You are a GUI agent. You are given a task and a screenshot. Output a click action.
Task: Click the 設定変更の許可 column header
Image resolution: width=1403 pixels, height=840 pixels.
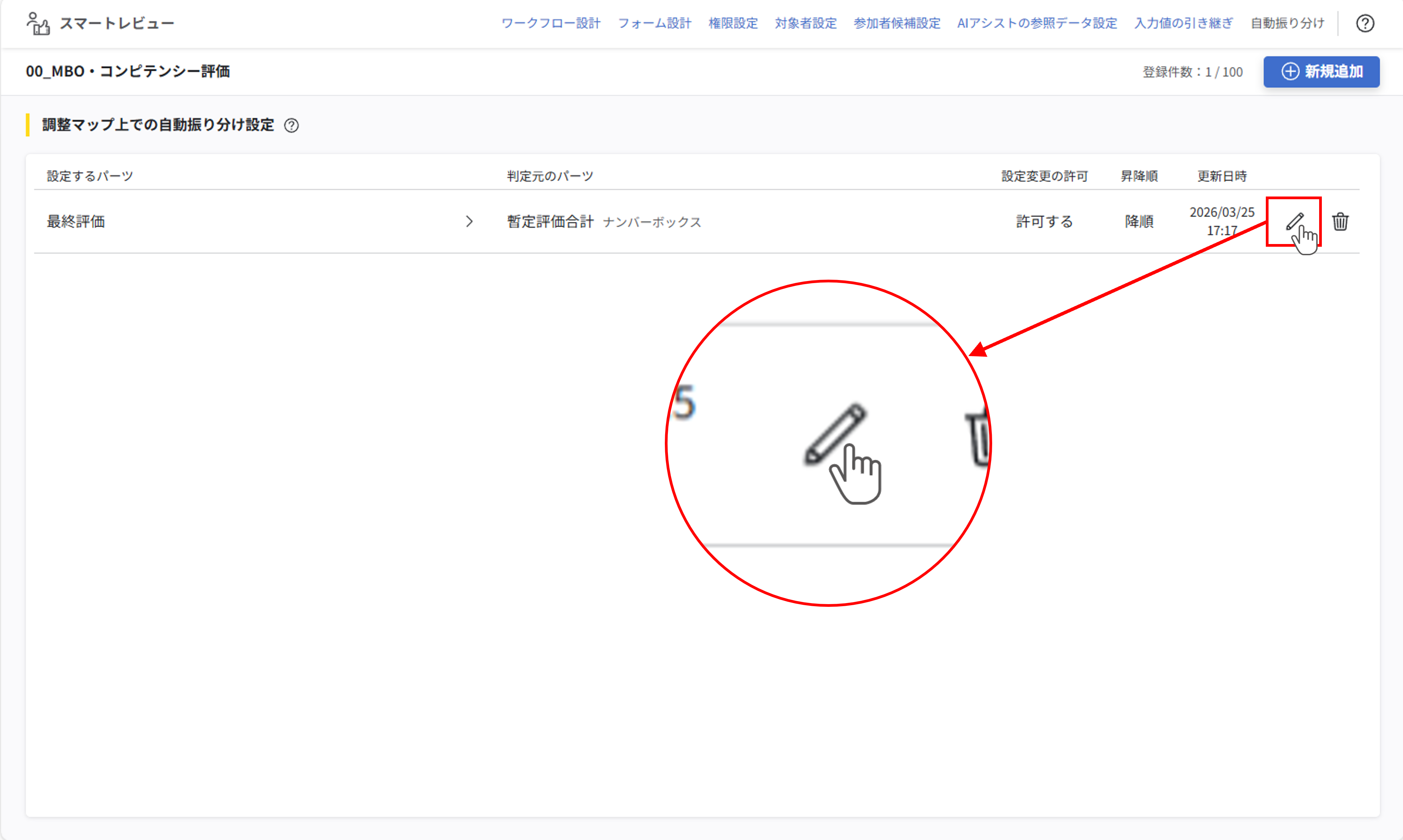[1044, 176]
